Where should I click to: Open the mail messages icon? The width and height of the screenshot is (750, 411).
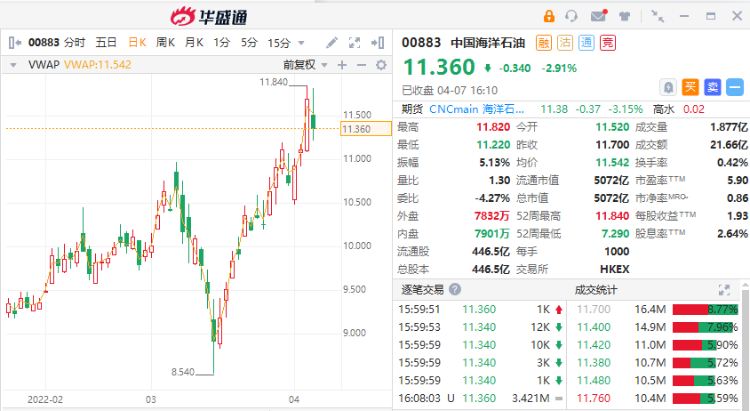point(599,16)
